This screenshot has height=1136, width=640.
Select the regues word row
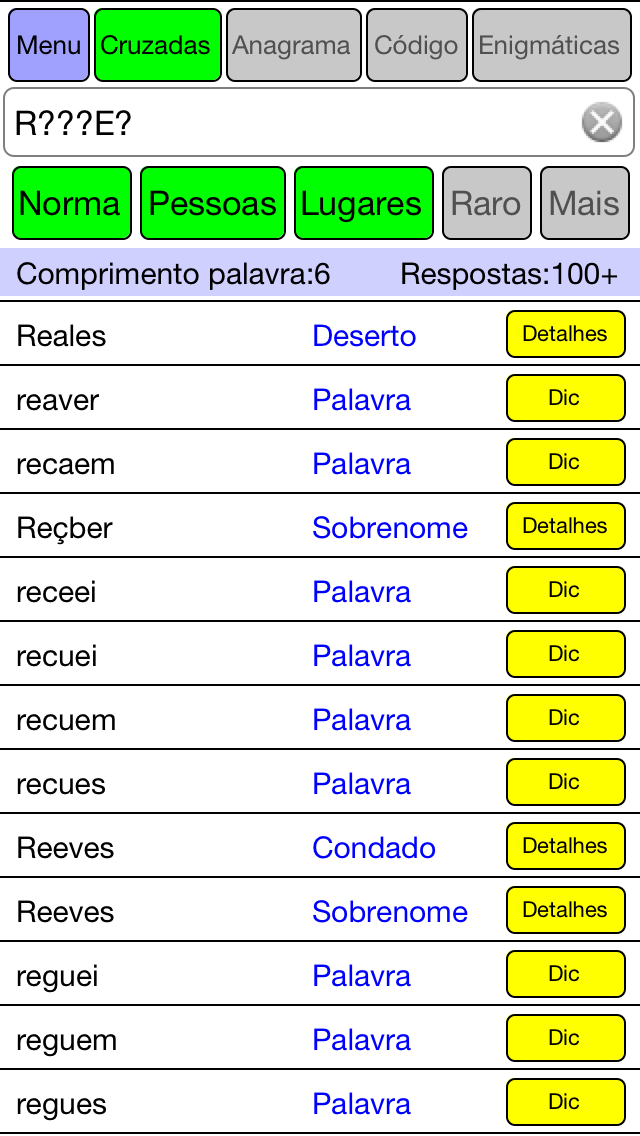click(x=320, y=1102)
